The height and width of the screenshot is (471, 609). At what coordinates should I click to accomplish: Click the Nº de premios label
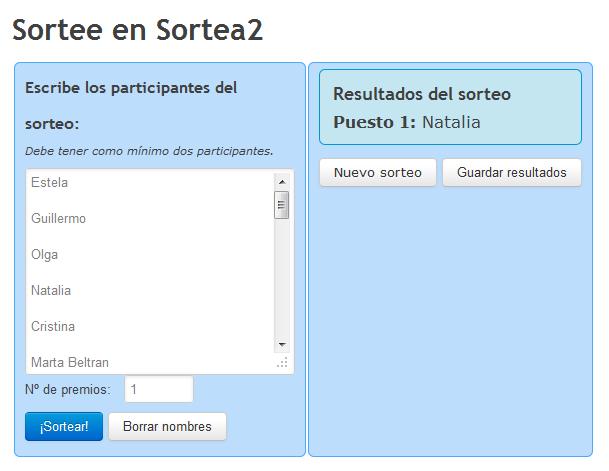[x=68, y=389]
